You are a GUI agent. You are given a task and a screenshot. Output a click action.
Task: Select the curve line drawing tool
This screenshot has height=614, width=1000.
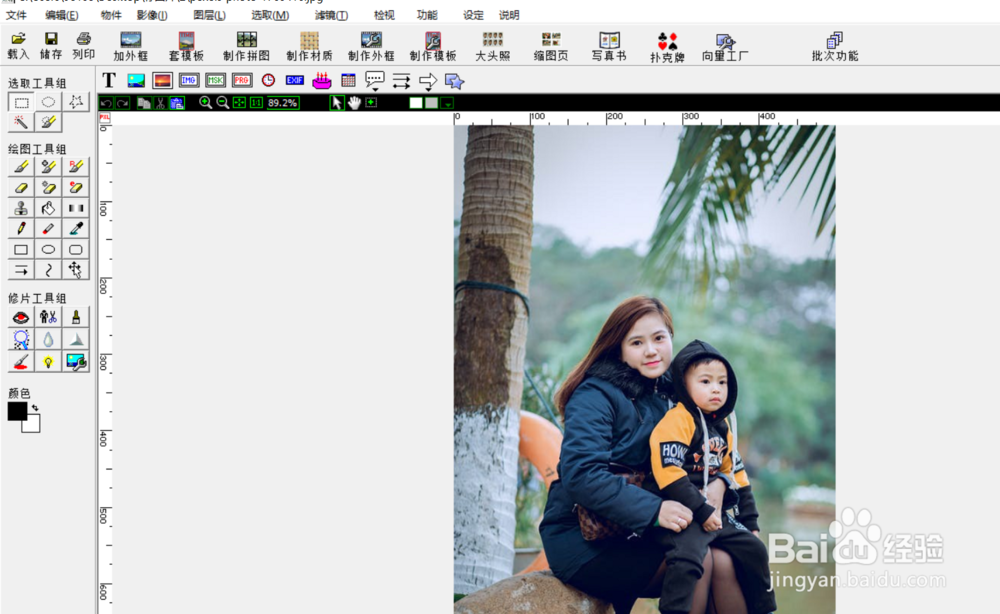(48, 270)
